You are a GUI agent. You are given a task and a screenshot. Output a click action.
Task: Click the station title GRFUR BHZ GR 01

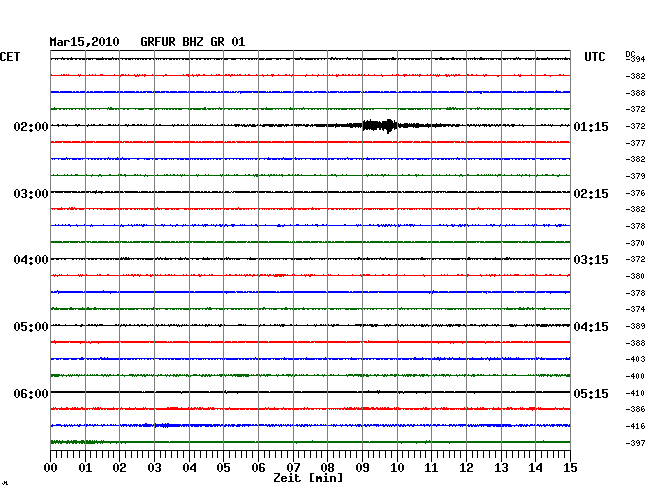coord(193,42)
